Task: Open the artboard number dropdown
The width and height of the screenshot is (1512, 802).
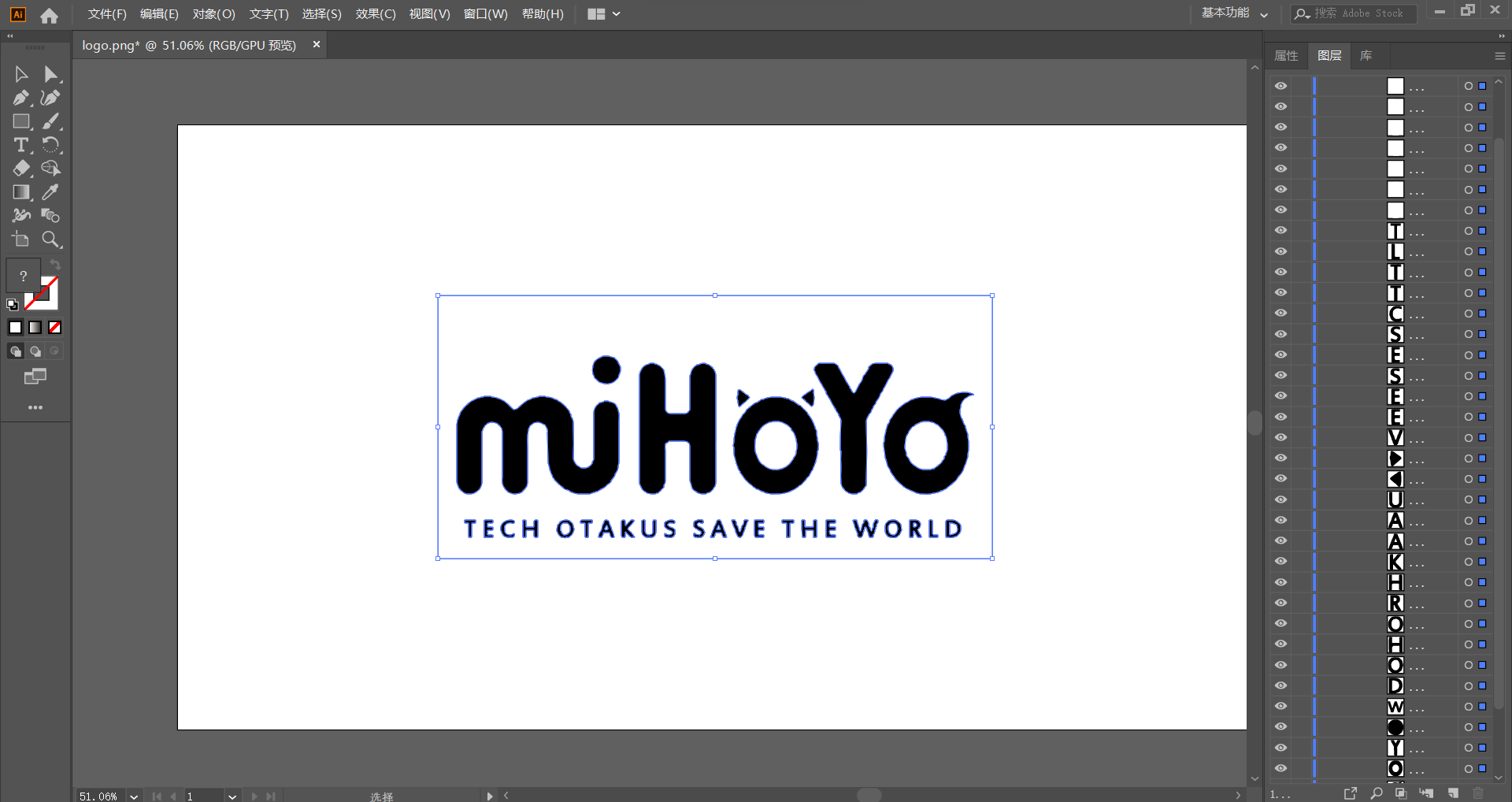Action: click(x=232, y=796)
